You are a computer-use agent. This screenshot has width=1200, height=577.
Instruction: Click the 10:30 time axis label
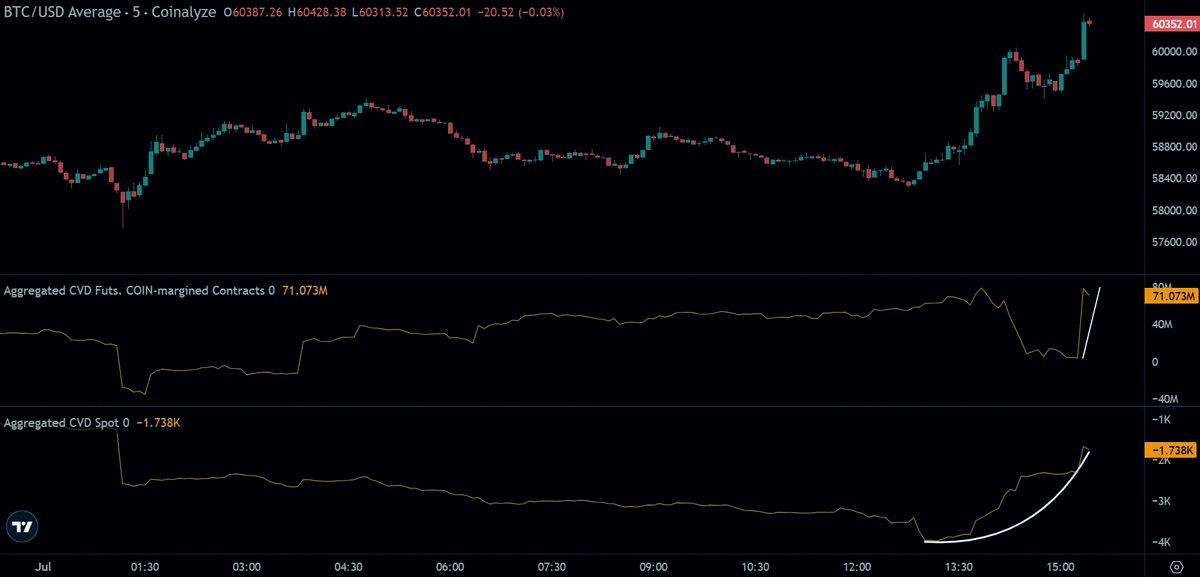[x=756, y=566]
